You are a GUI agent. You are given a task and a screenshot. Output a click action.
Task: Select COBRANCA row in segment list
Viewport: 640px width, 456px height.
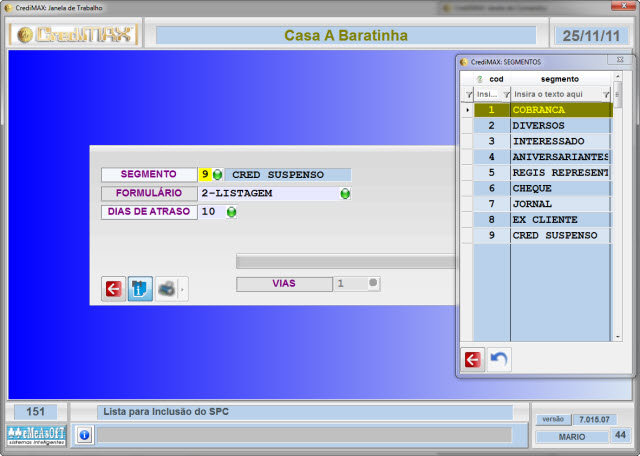click(558, 110)
